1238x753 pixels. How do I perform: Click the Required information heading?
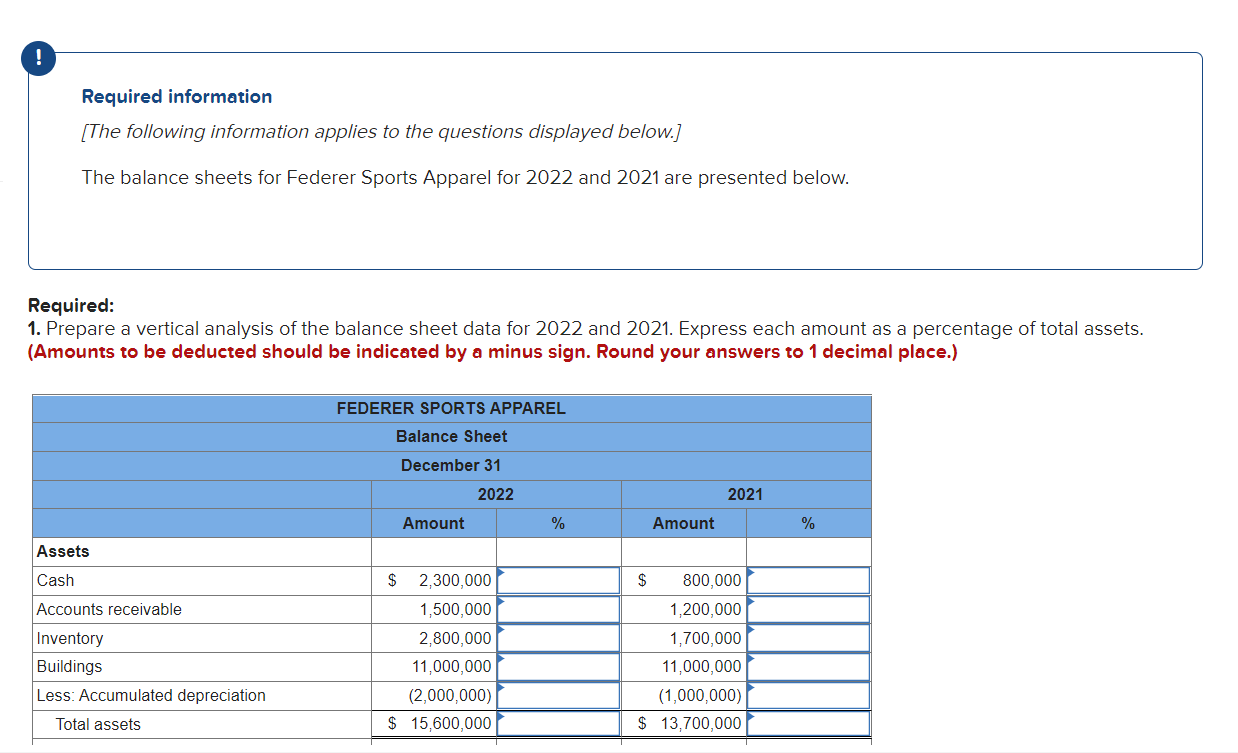(x=177, y=96)
